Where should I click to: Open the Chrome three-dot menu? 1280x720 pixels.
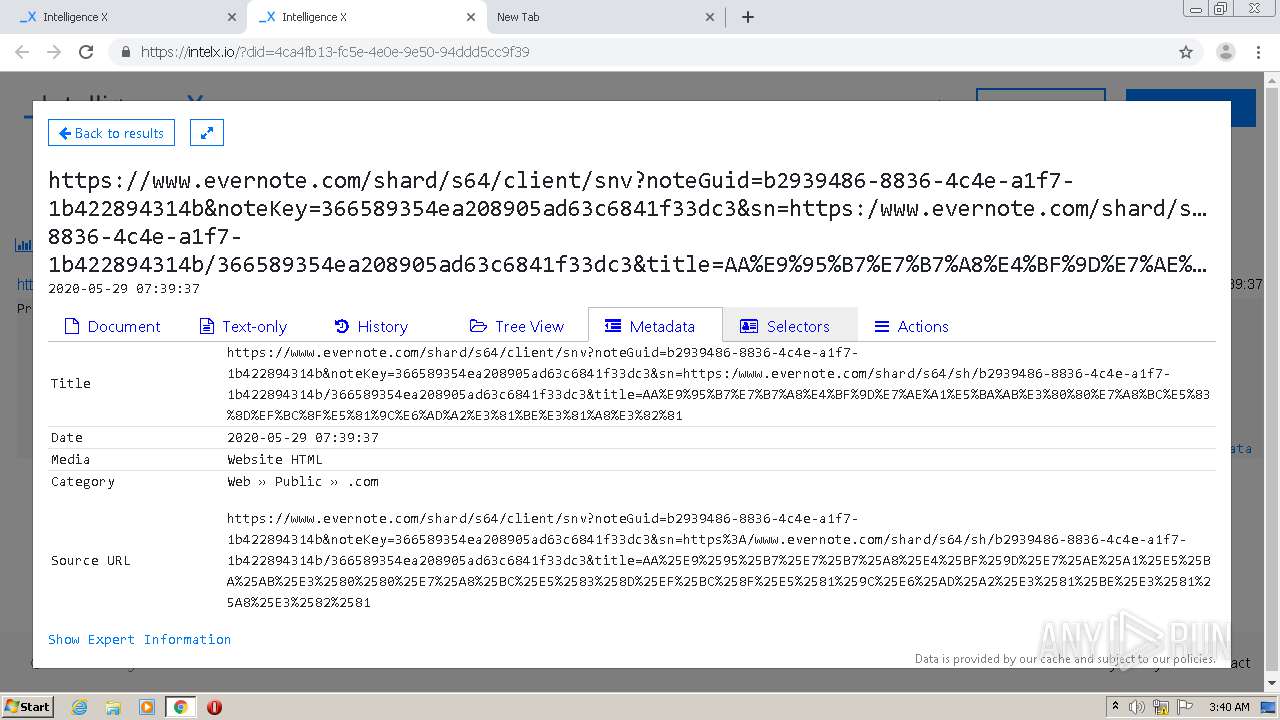(1258, 52)
